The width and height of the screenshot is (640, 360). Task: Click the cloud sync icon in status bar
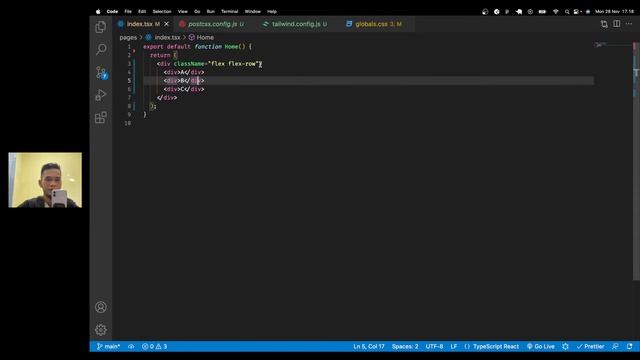(131, 347)
